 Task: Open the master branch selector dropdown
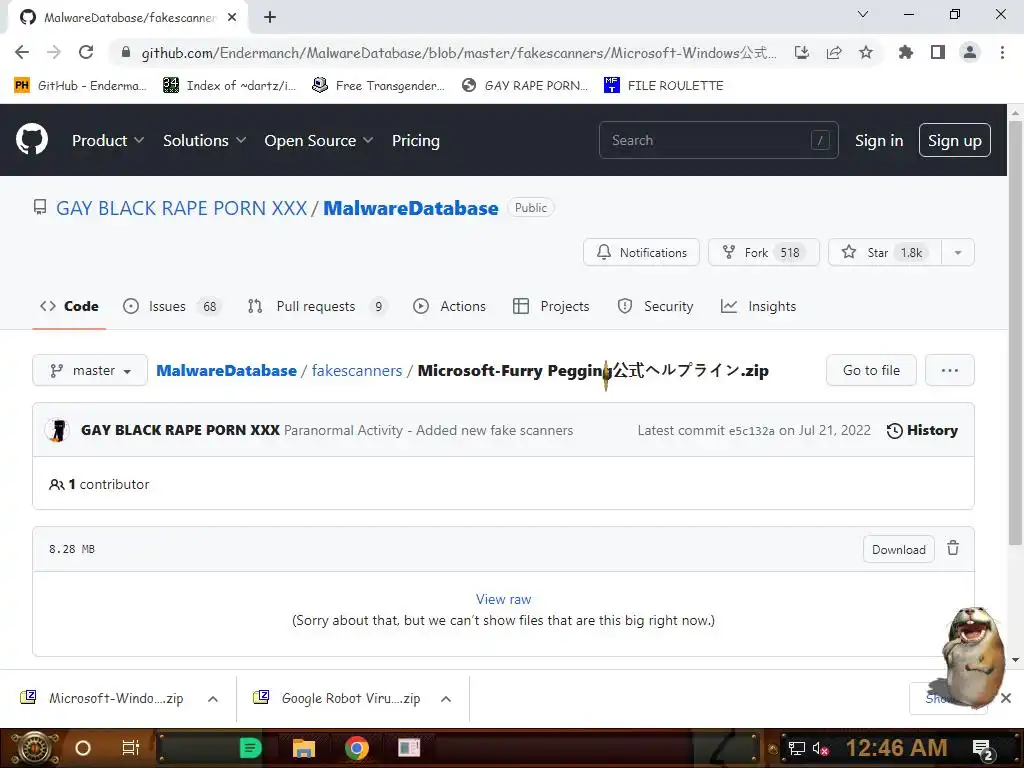point(90,370)
